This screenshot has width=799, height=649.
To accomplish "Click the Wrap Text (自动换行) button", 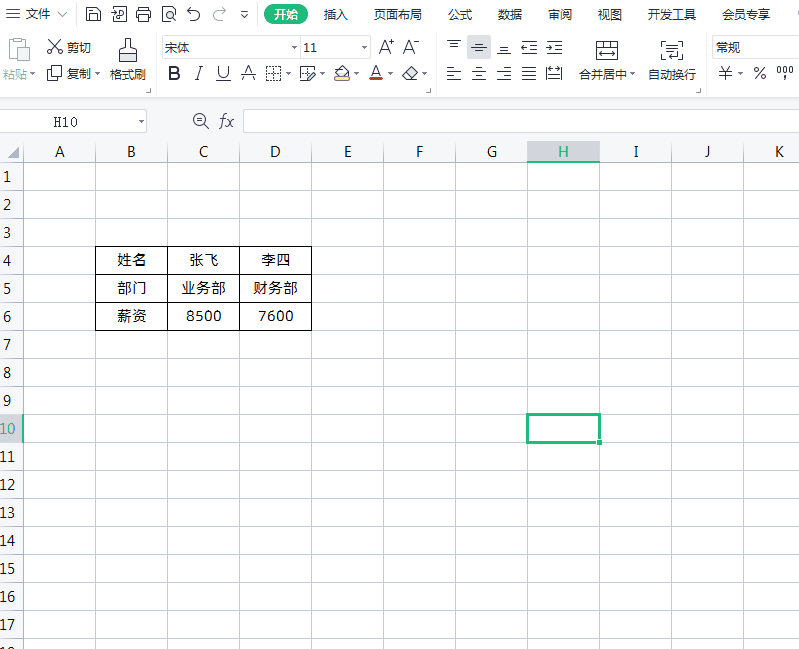I will coord(672,60).
